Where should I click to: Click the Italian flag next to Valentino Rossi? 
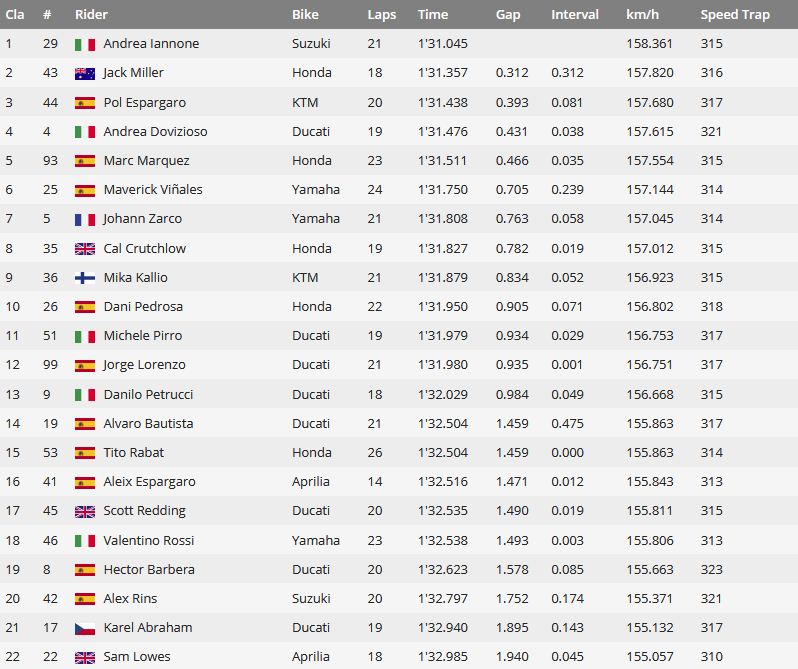click(84, 541)
